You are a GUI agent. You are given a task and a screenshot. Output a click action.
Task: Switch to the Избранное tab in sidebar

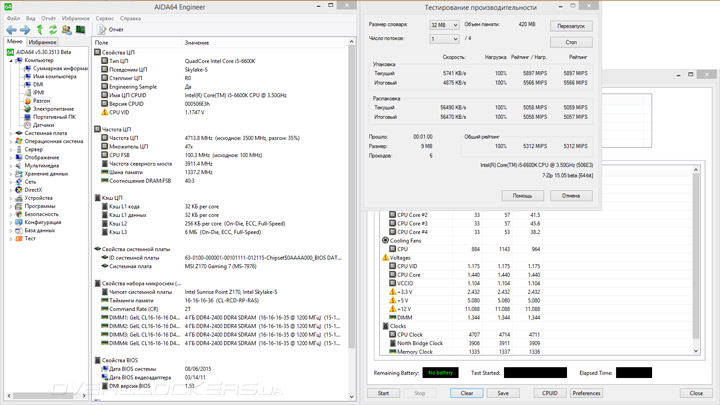click(42, 42)
